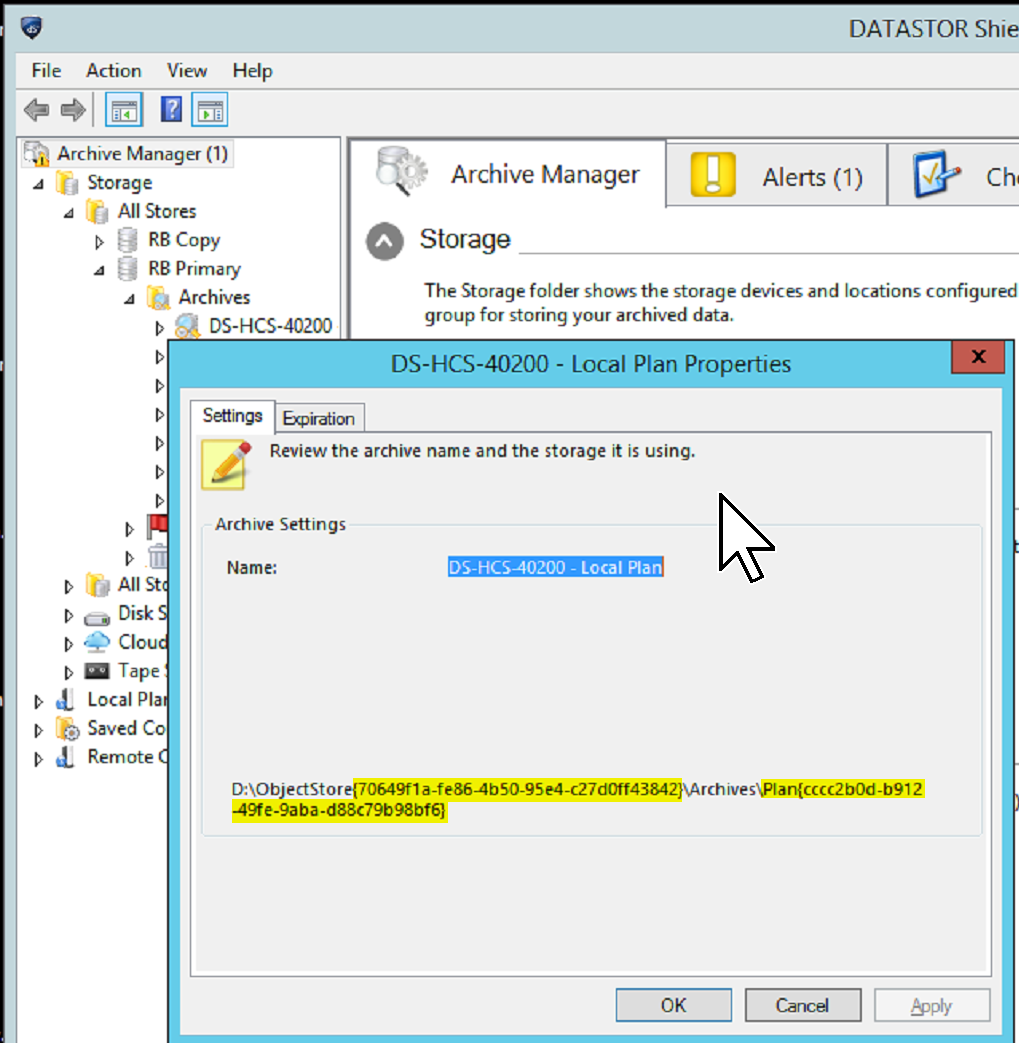This screenshot has height=1043, width=1019.
Task: Select All Stores under Storage
Action: point(157,212)
